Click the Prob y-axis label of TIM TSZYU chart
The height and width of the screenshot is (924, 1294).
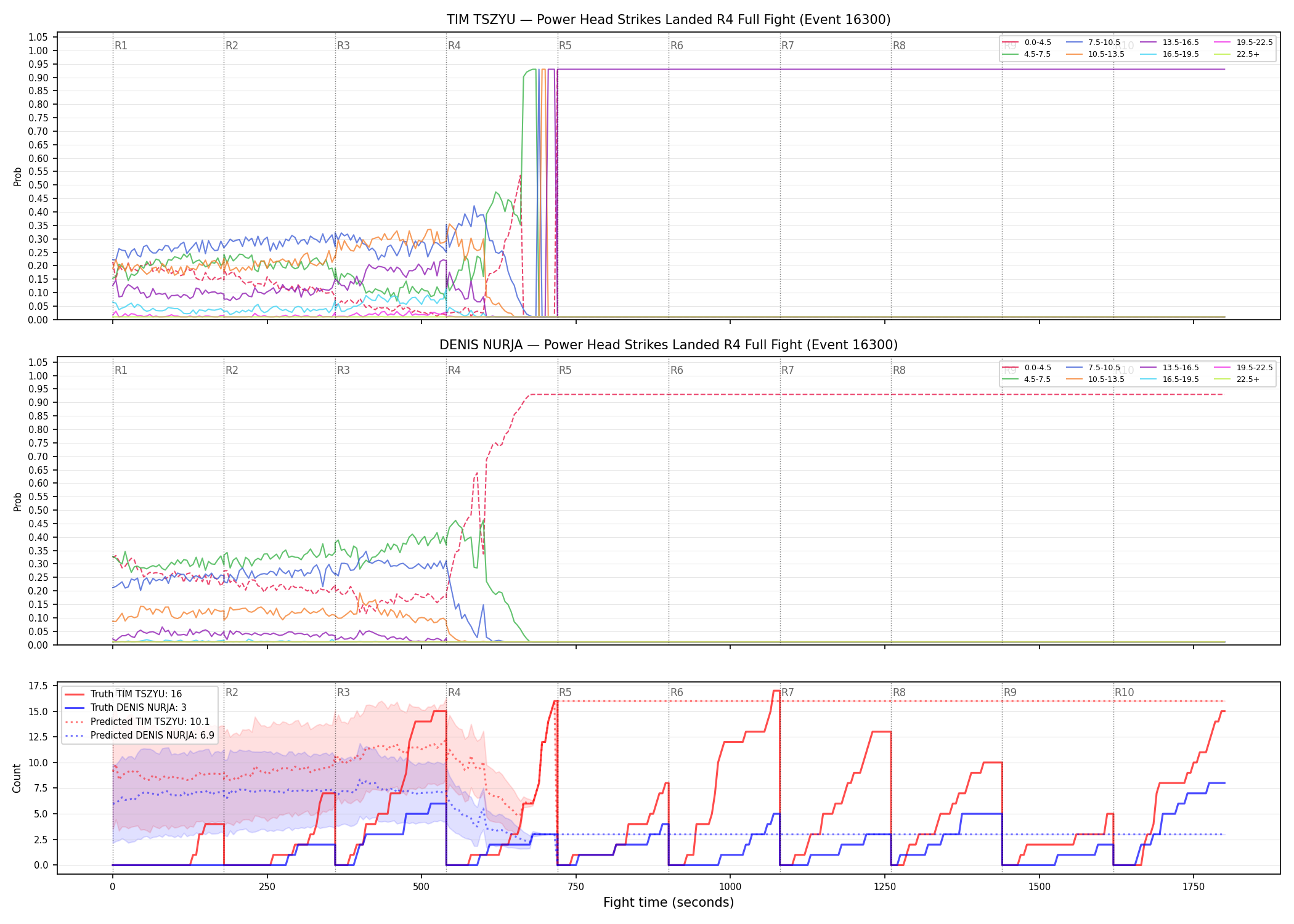pos(17,176)
